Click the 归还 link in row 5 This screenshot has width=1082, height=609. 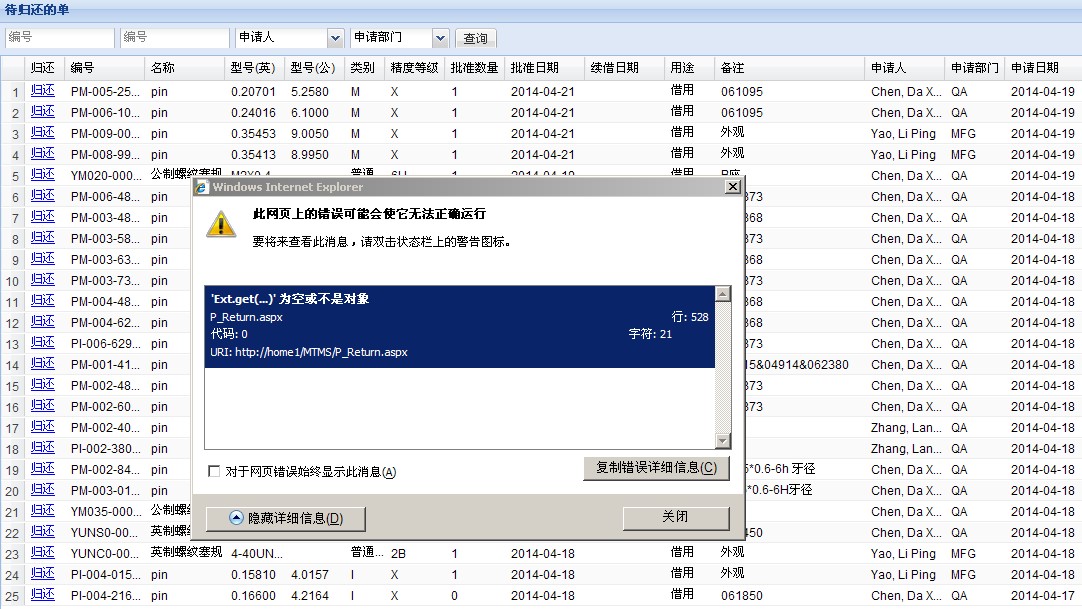pos(42,174)
